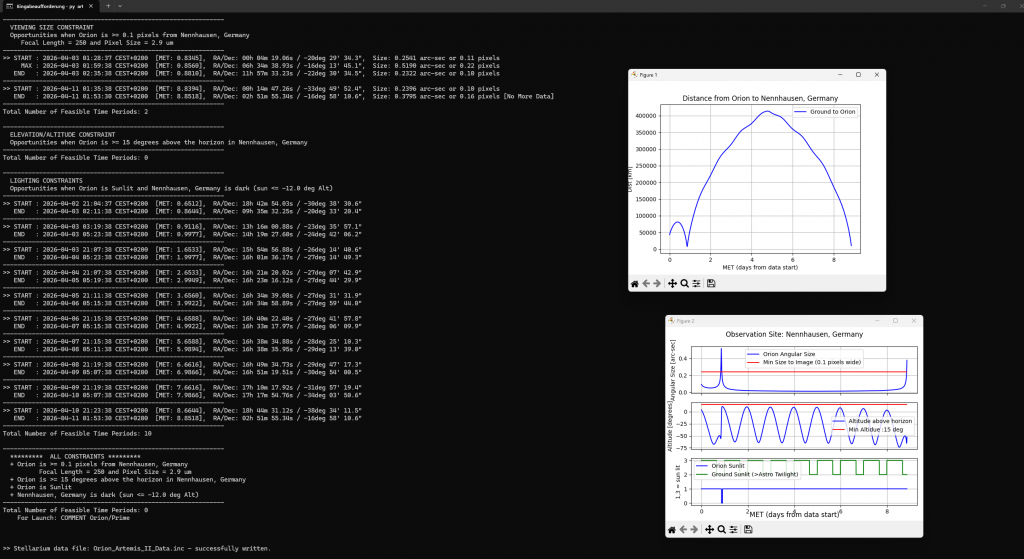Maximize the Figure 1 window
The height and width of the screenshot is (559, 1024).
[x=858, y=74]
